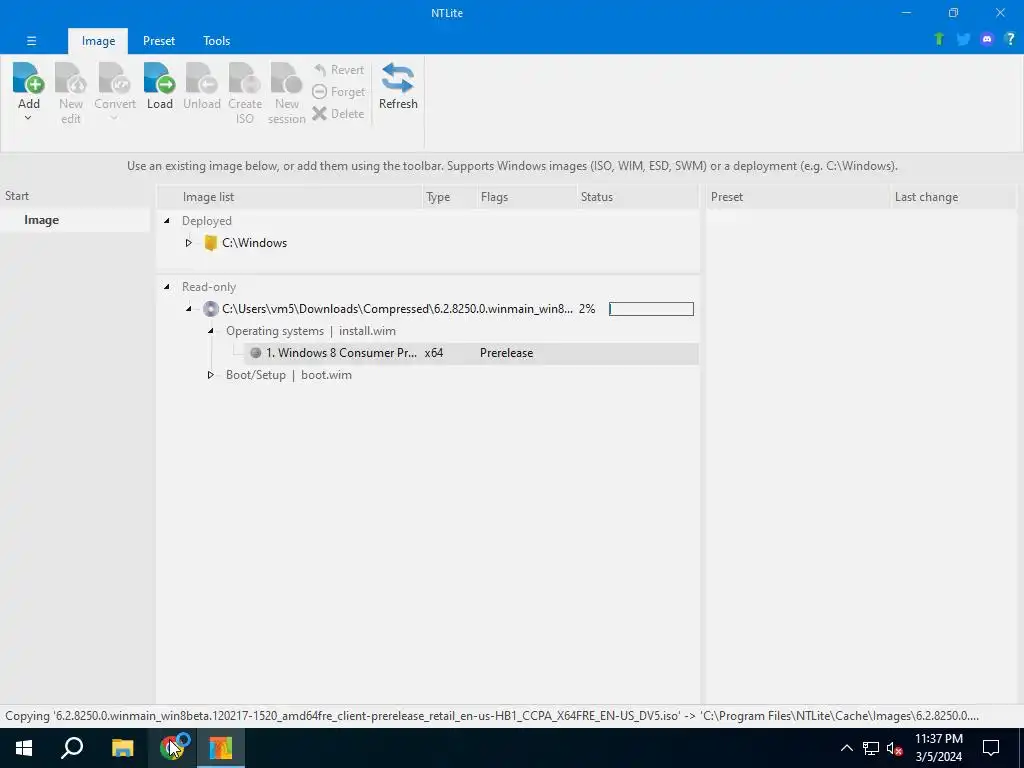Click the Forget button

pyautogui.click(x=338, y=92)
